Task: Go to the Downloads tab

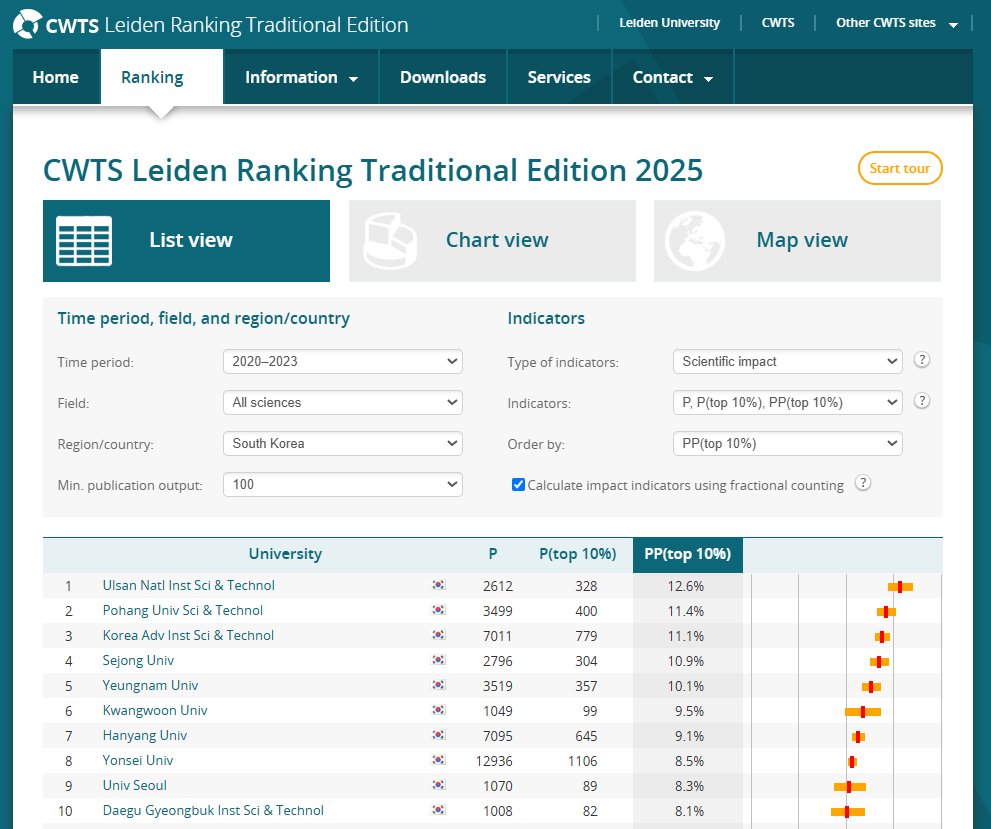Action: [x=443, y=77]
